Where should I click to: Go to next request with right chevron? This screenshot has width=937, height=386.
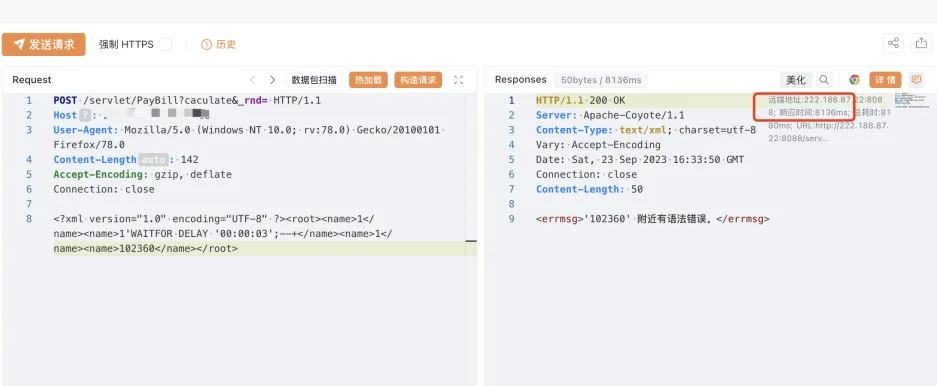point(272,79)
